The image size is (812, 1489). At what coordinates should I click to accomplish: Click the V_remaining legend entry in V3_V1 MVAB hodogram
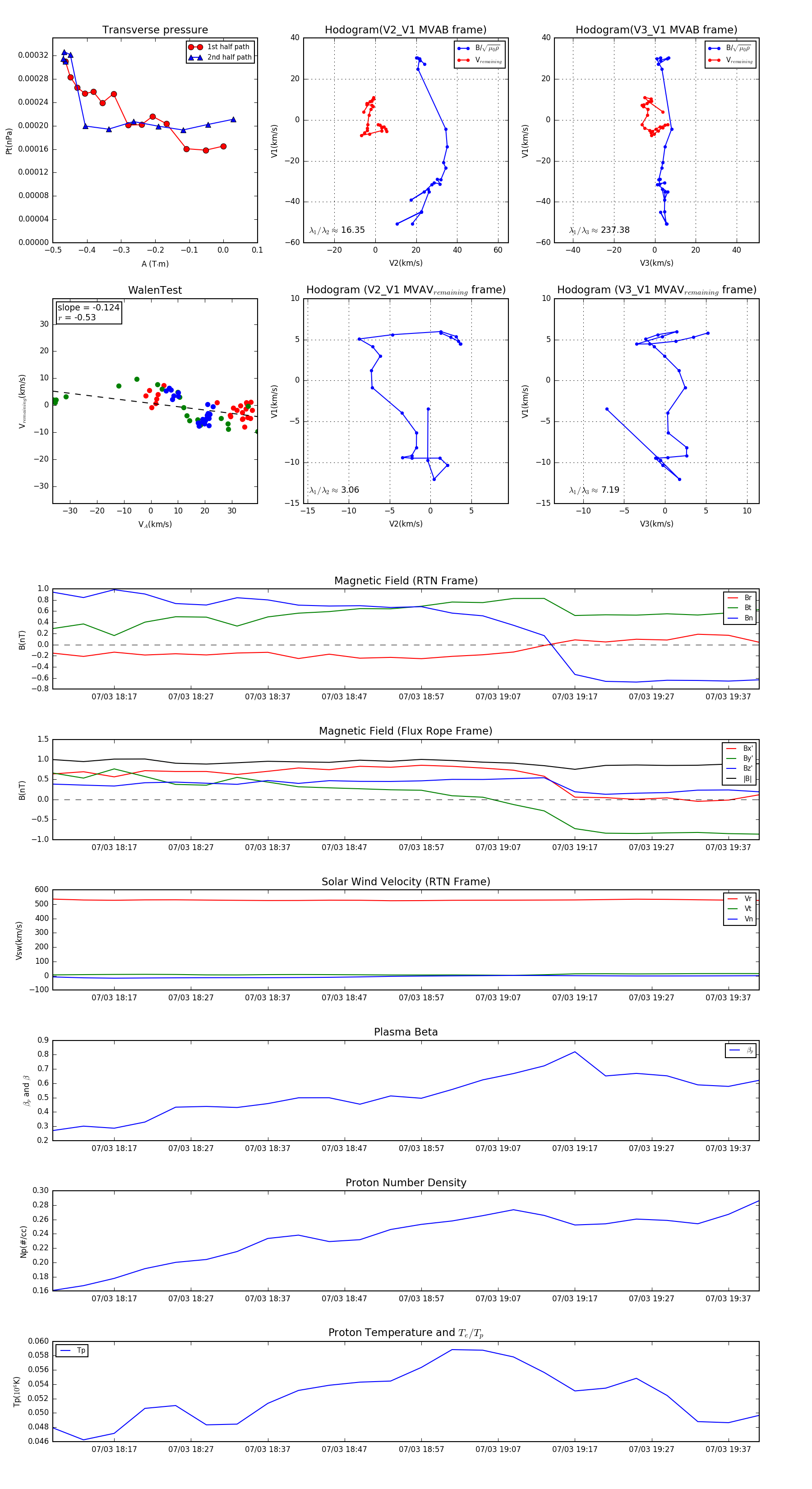pos(730,60)
